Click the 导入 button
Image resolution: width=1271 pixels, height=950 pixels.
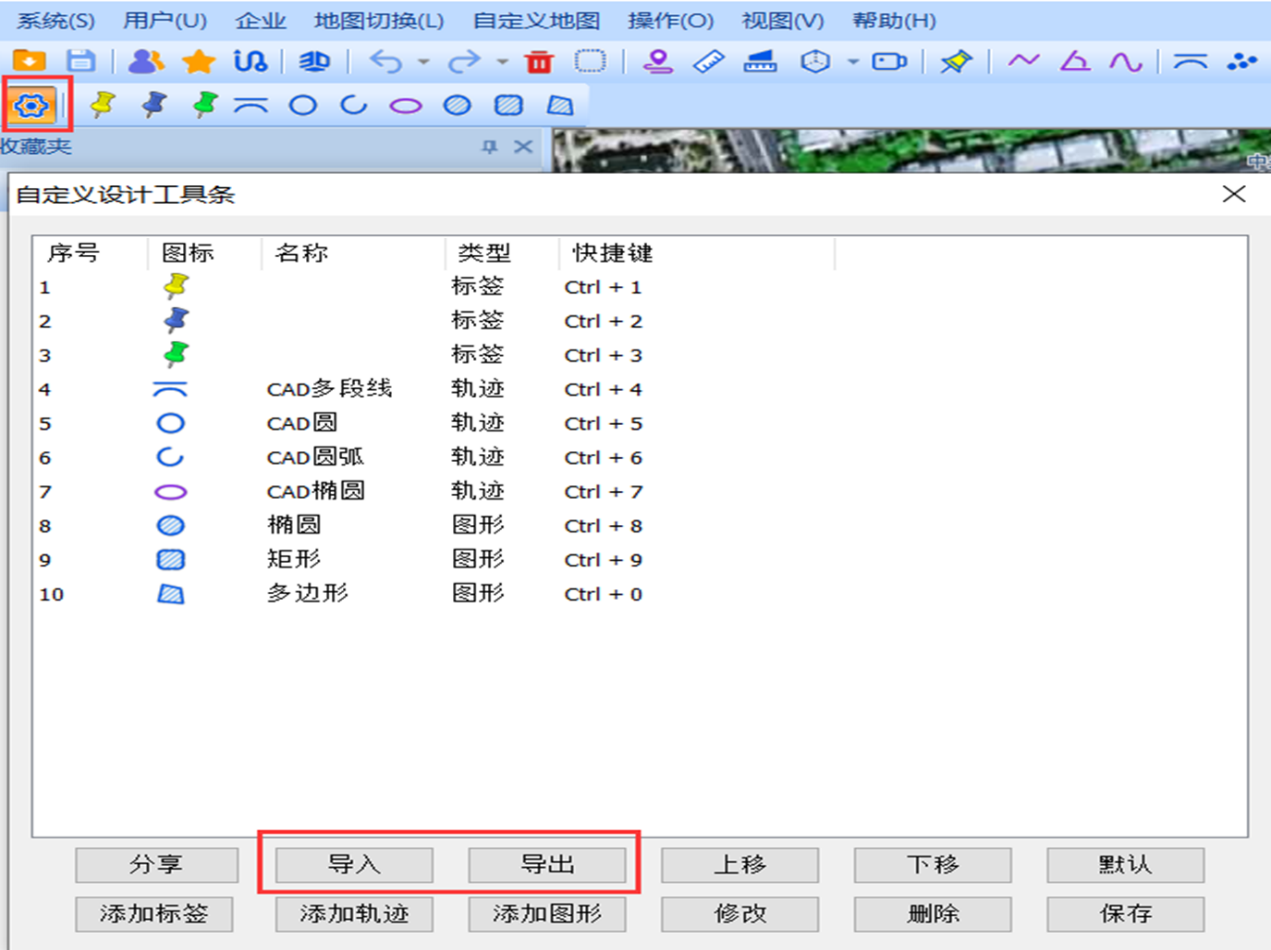(x=354, y=865)
